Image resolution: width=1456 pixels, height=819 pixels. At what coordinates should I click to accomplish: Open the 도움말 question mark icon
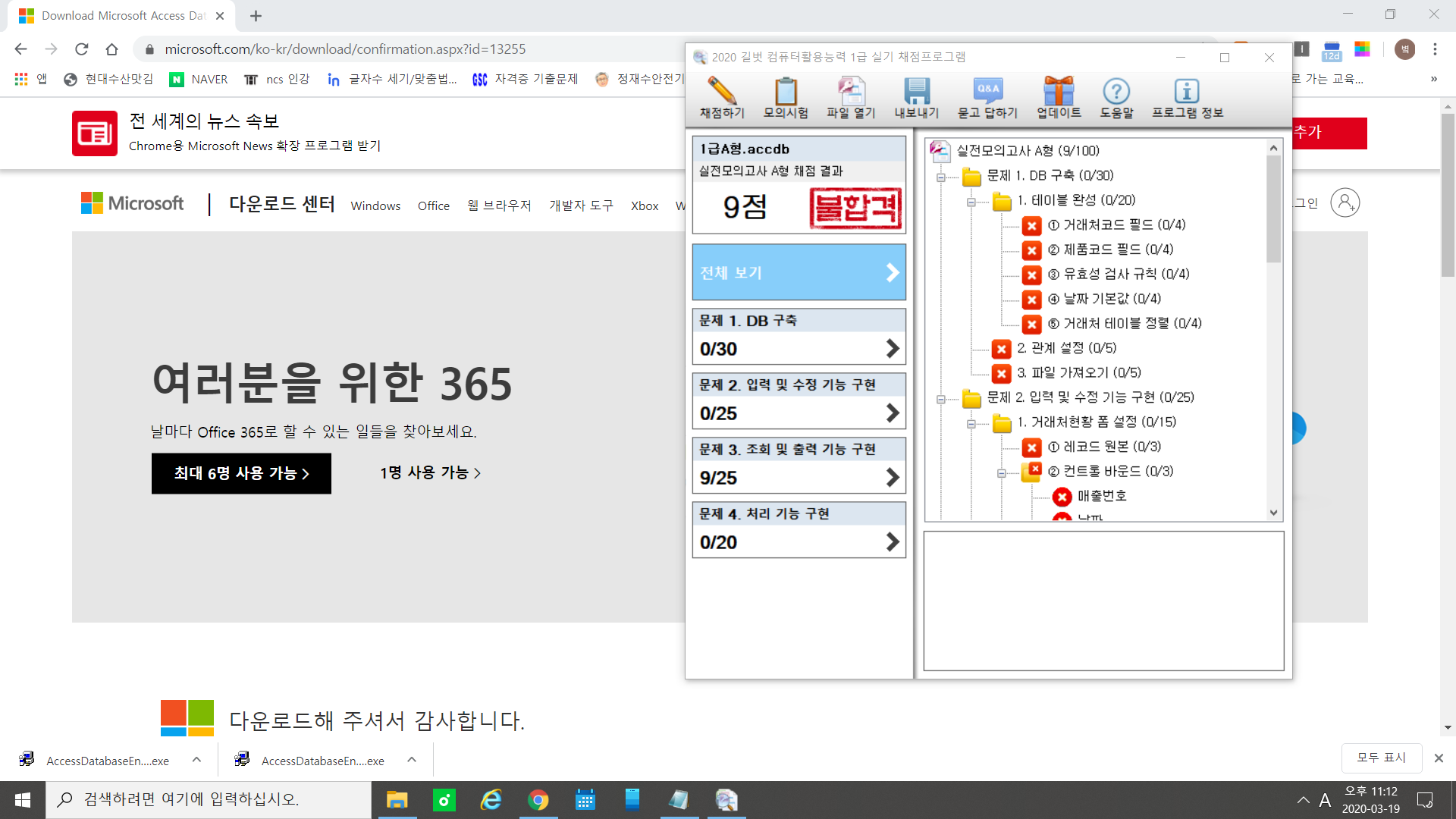[1116, 92]
